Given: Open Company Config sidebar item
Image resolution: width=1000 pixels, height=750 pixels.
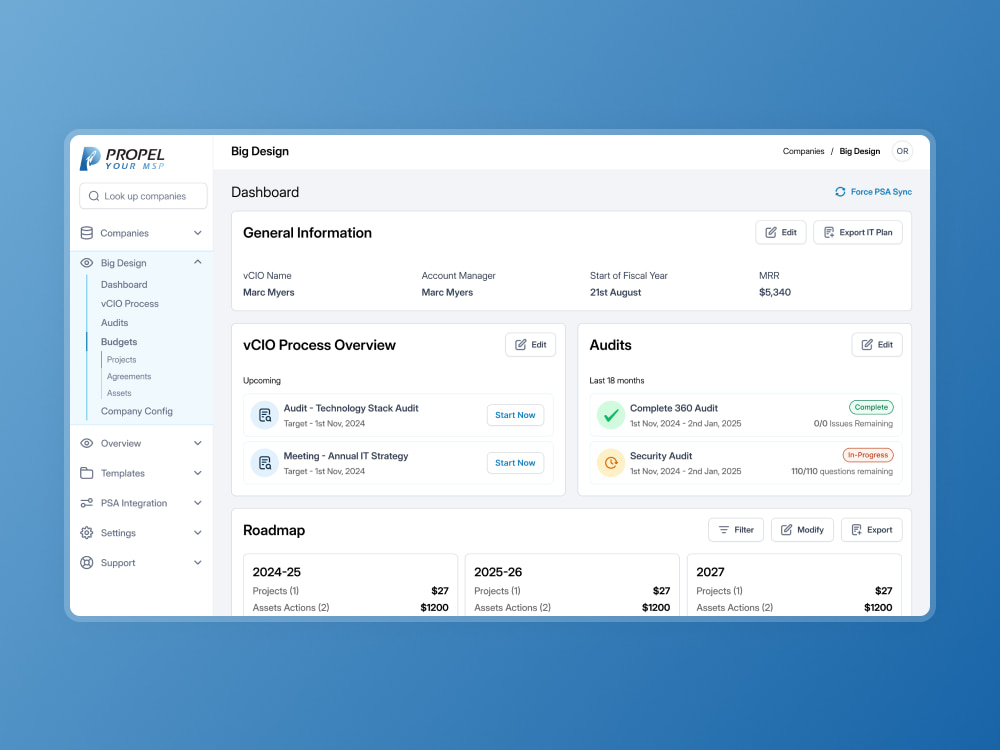Looking at the screenshot, I should tap(136, 411).
